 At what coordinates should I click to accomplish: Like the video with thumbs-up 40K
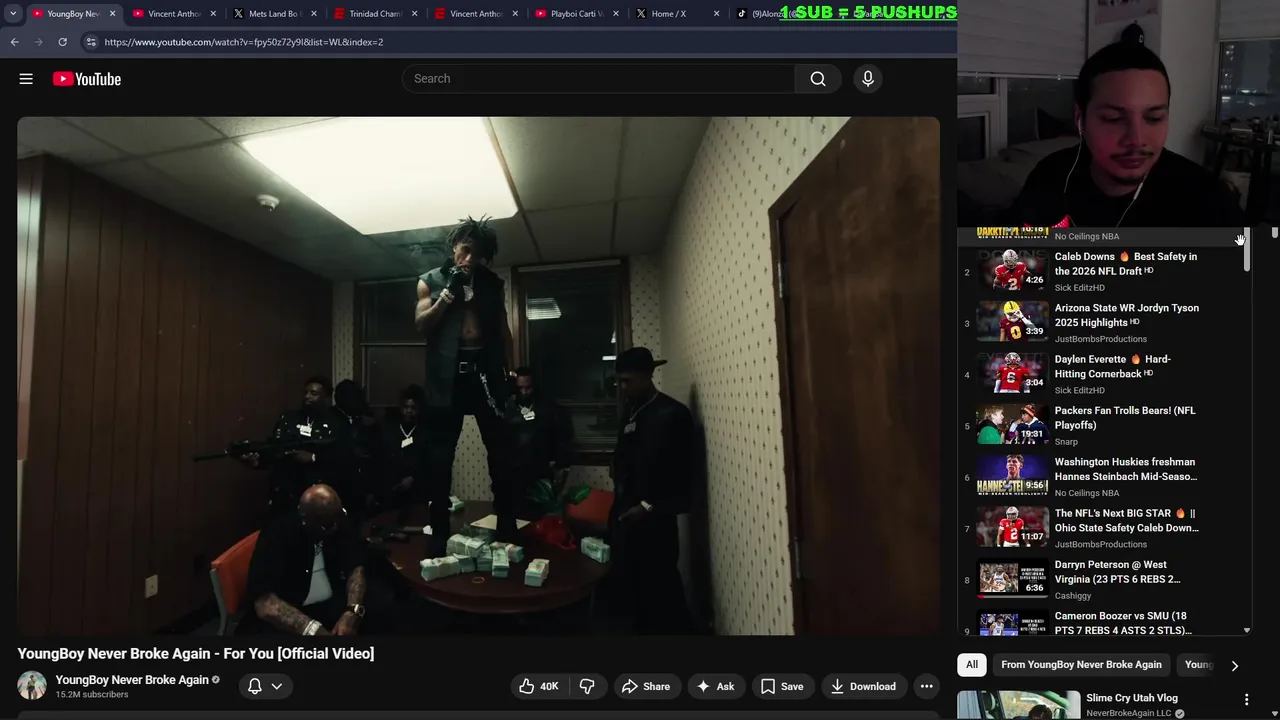[x=537, y=686]
